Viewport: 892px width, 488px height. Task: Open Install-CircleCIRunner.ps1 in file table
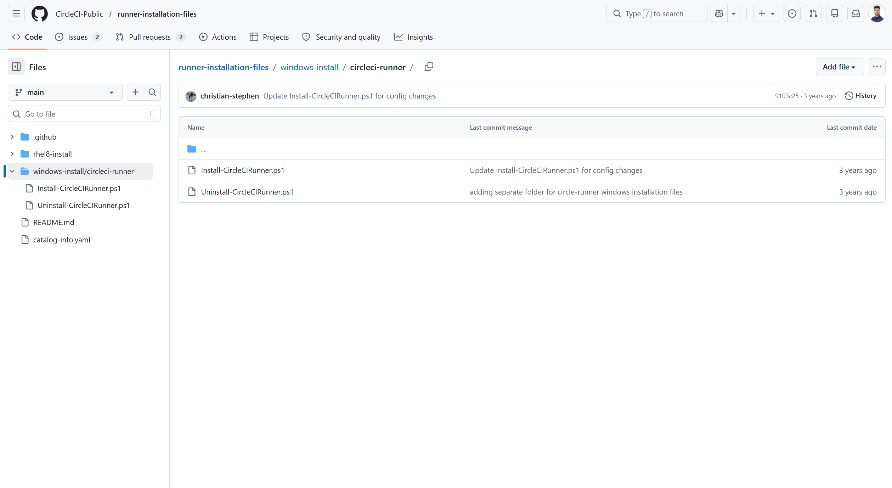pyautogui.click(x=242, y=170)
